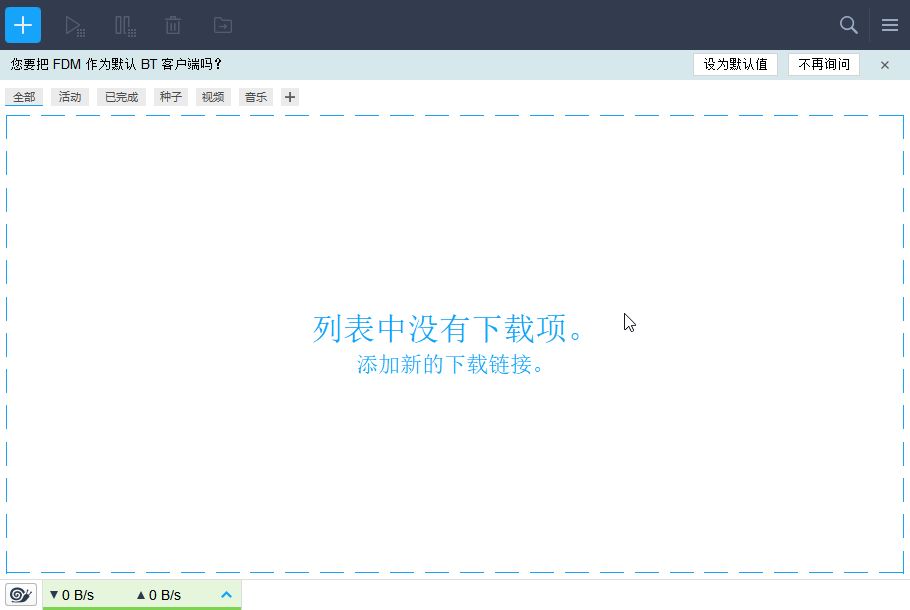
Task: Click the download speed 0 B/s indicator
Action: click(72, 595)
